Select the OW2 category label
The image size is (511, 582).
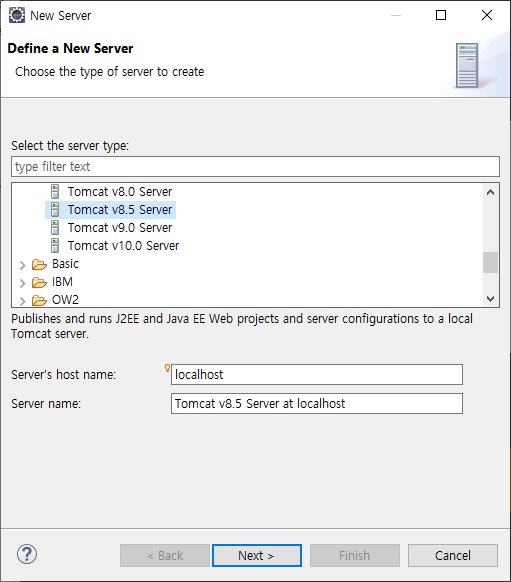[x=65, y=300]
